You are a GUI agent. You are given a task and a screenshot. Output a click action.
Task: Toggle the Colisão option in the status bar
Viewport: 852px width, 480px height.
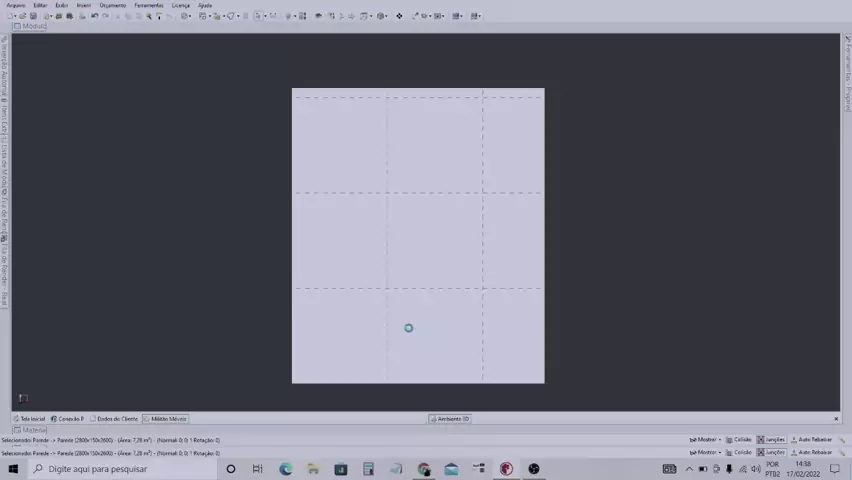point(739,440)
